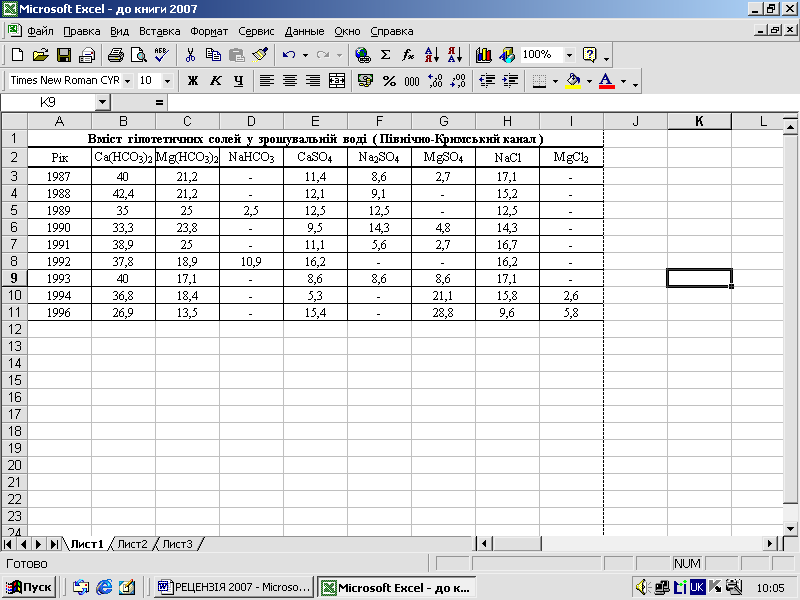
Task: Toggle center alignment
Action: (290, 81)
